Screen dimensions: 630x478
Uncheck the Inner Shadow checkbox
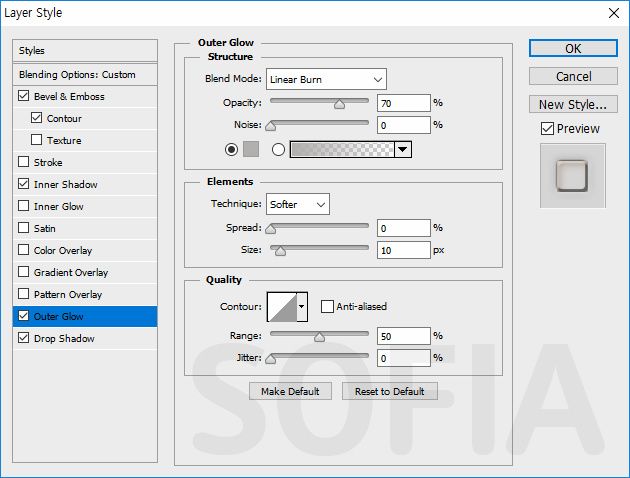(x=24, y=184)
